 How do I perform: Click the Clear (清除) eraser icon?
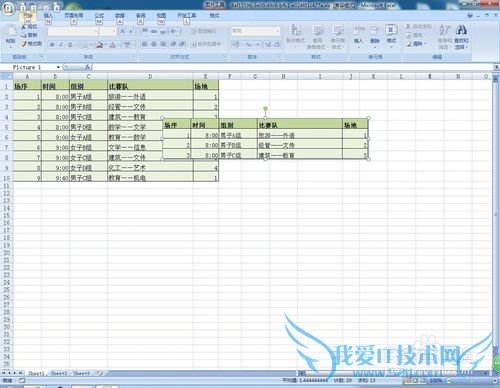point(409,44)
